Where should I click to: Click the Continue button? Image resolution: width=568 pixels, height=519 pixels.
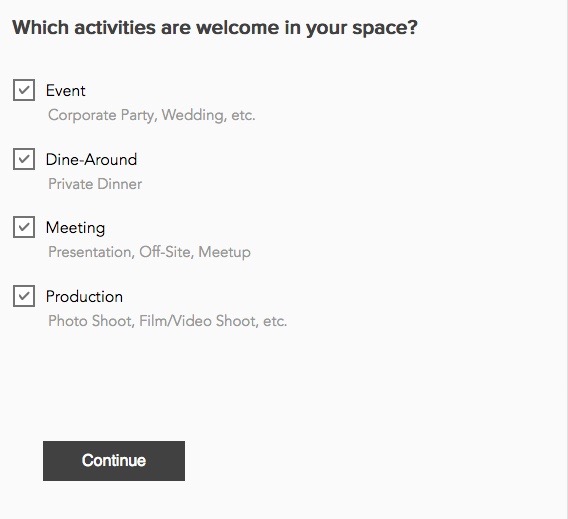pyautogui.click(x=114, y=461)
